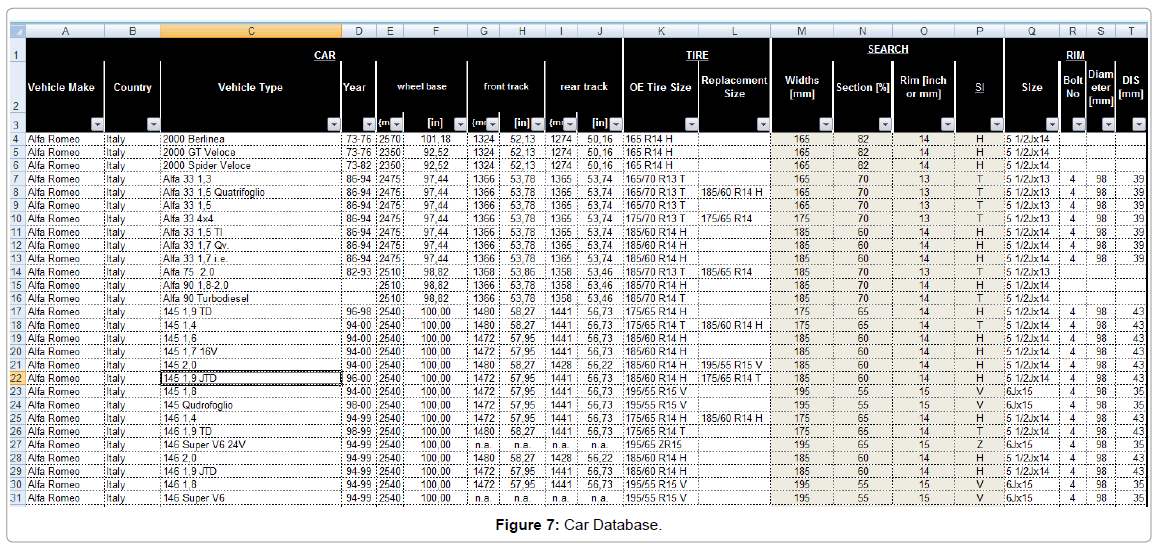Select the 185/65 R14 replacement size cell
The width and height of the screenshot is (1159, 548).
(x=734, y=271)
